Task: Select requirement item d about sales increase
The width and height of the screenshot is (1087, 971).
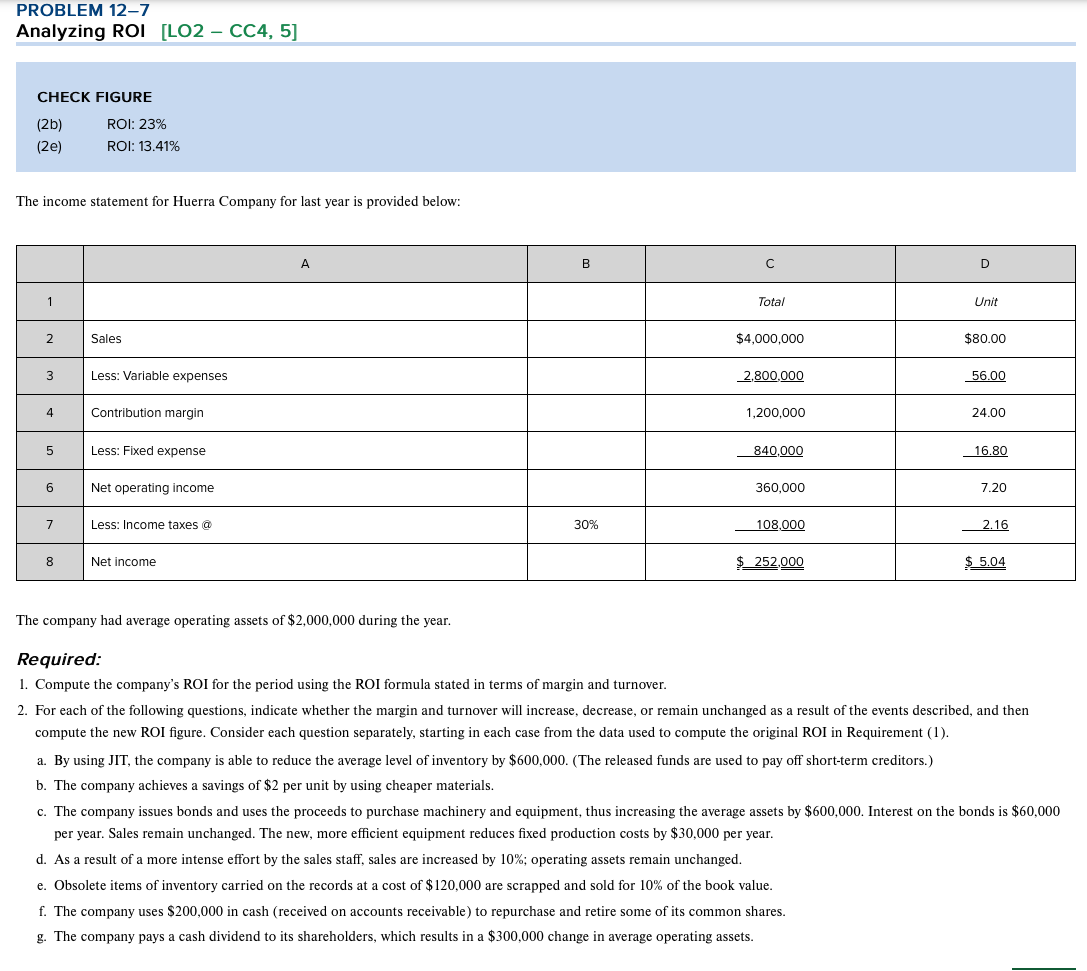Action: pos(389,859)
